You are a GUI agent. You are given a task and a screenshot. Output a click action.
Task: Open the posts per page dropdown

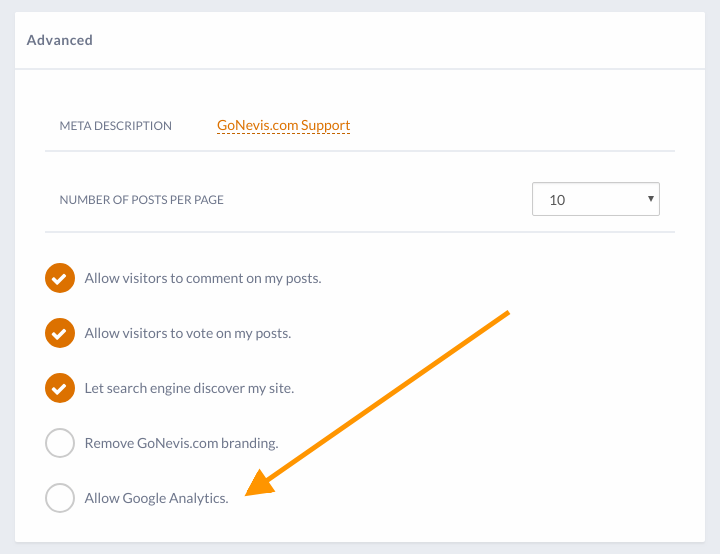tap(595, 199)
